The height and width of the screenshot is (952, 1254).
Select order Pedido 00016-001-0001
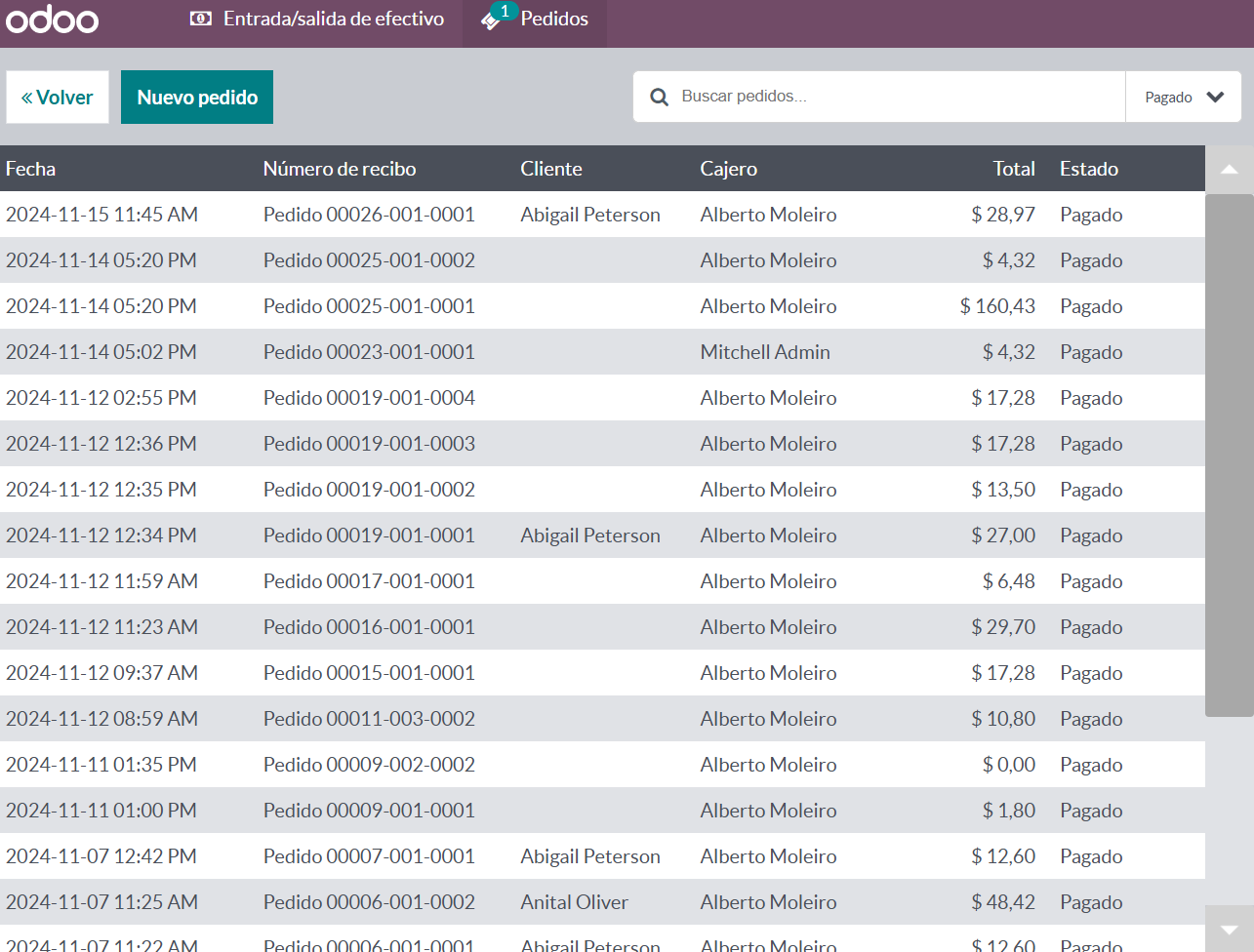click(602, 627)
